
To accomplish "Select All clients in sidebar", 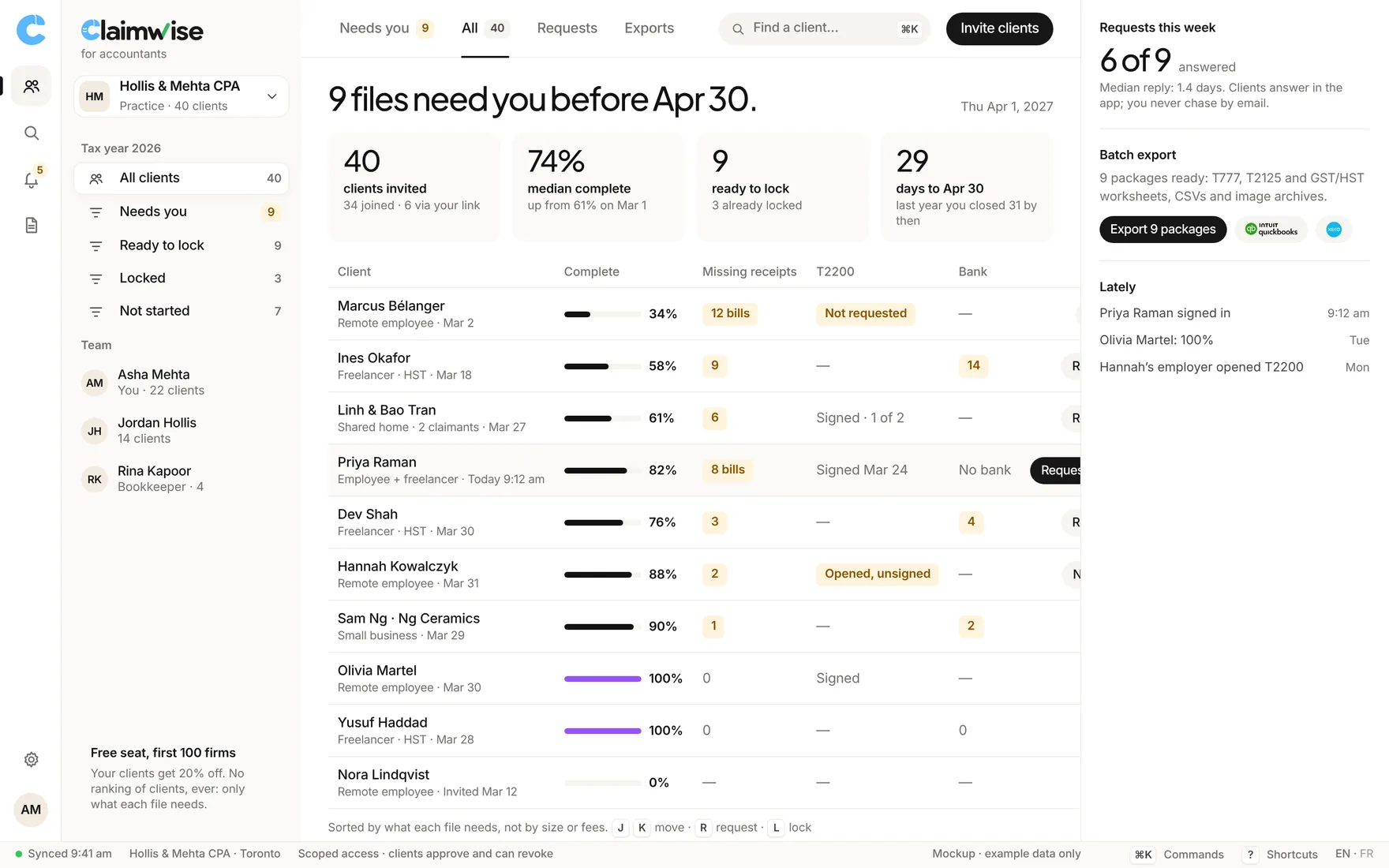I will tap(182, 178).
